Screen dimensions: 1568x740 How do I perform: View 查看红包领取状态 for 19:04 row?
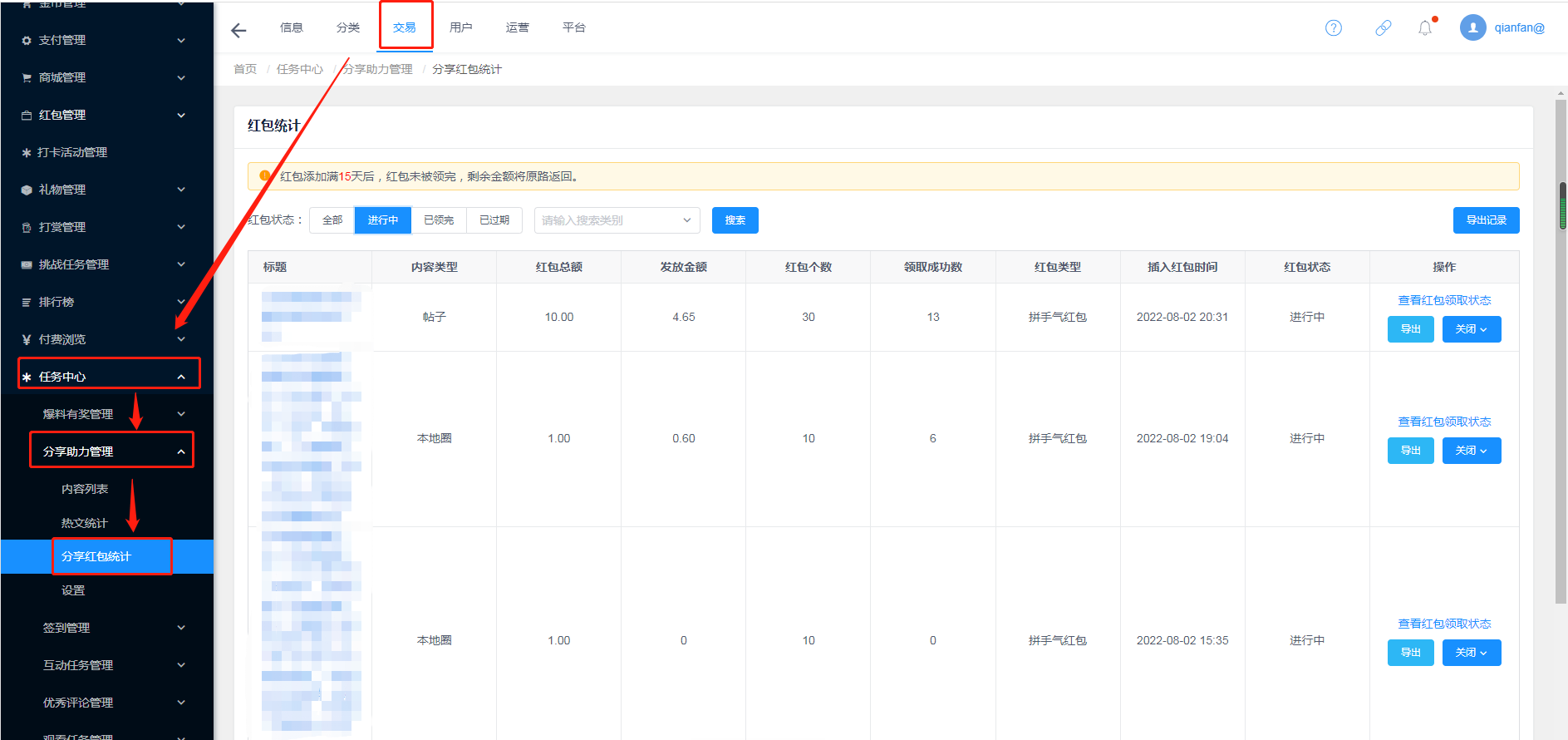[1444, 422]
